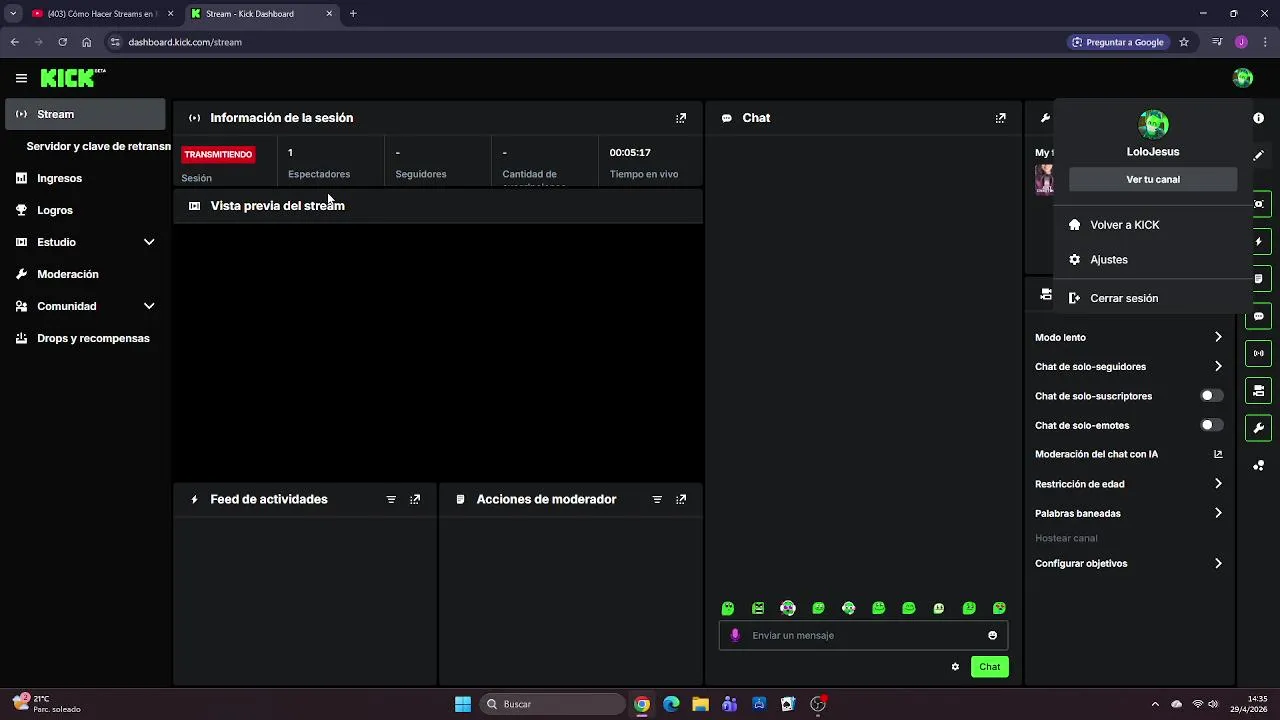Toggle the lightning activity panel icon

[1259, 242]
